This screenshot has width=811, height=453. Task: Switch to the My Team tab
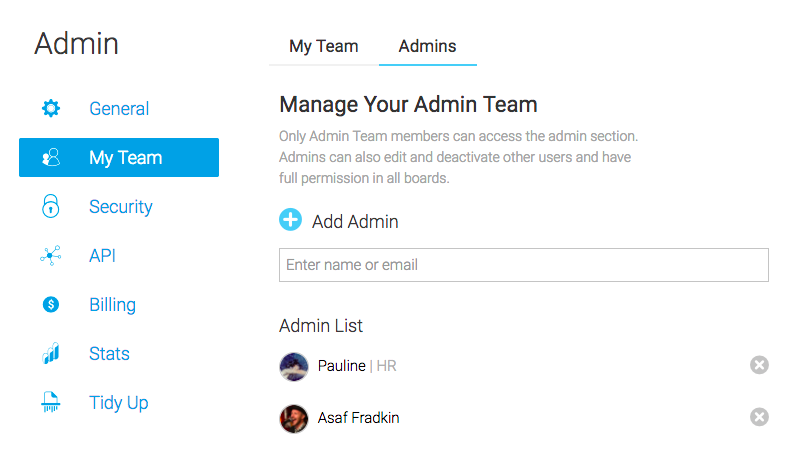324,46
